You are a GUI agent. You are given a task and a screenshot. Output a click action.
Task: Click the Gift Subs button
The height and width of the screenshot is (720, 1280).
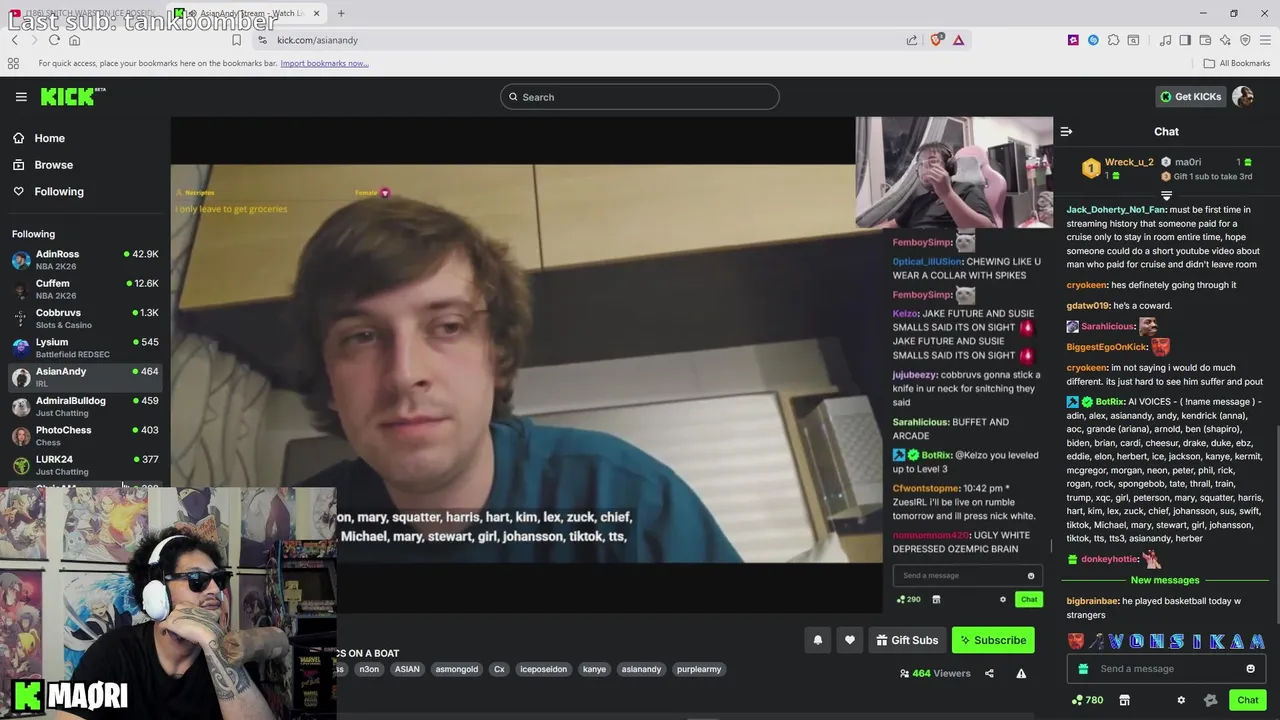point(907,640)
